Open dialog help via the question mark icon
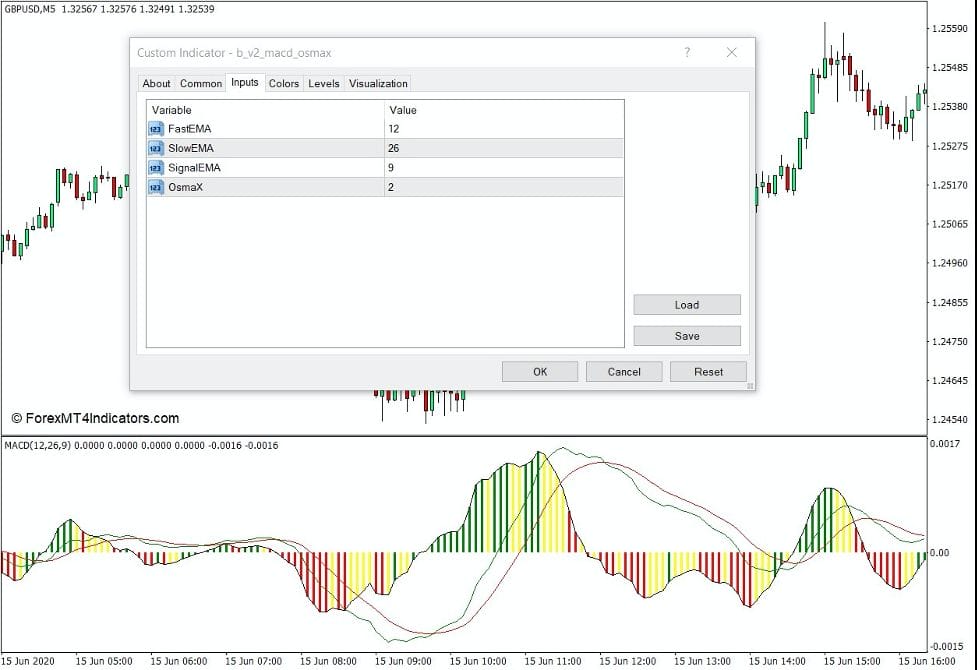This screenshot has height=670, width=977. (687, 52)
